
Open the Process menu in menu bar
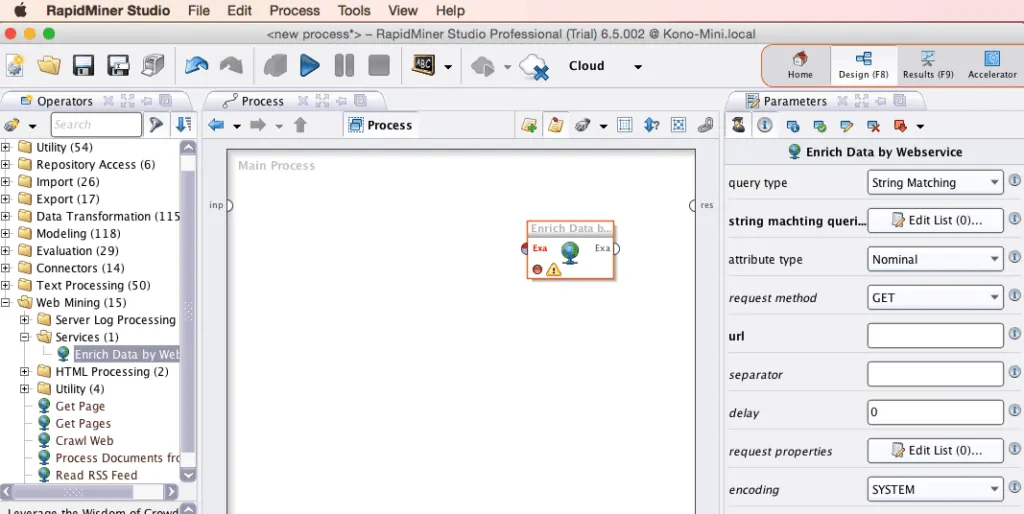click(x=295, y=10)
